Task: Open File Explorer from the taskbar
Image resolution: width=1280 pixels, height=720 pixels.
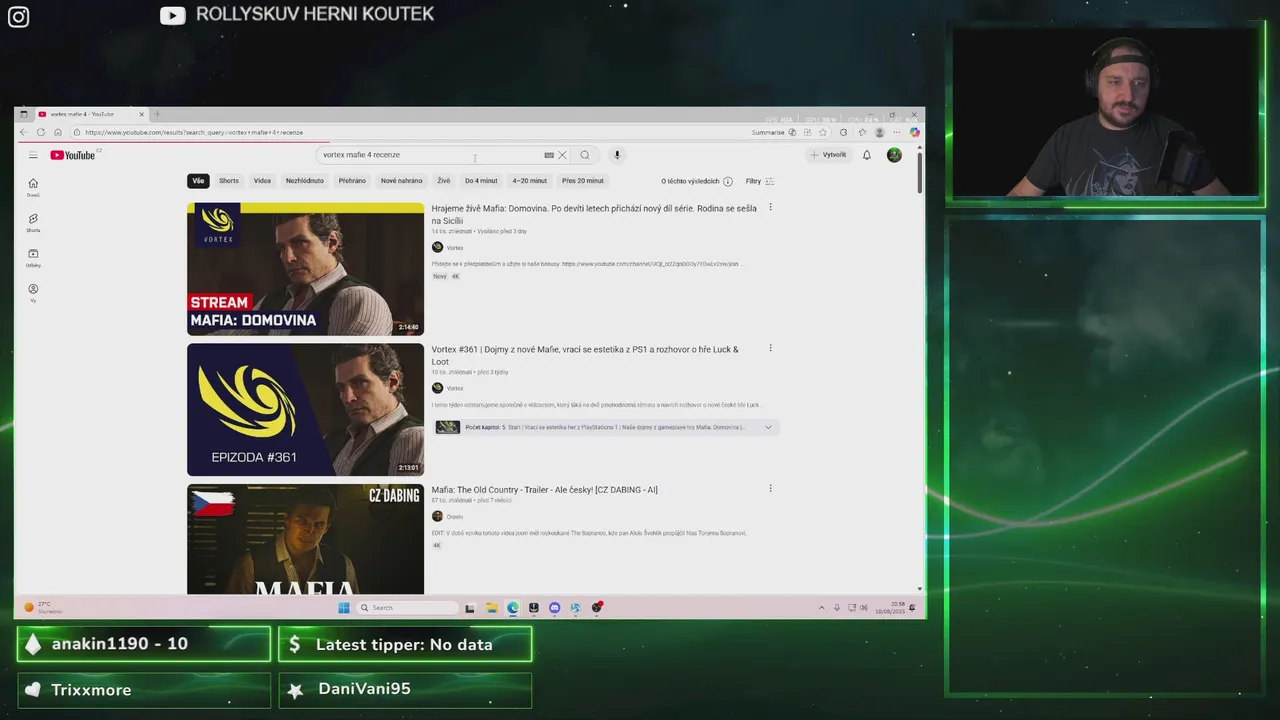Action: [491, 607]
